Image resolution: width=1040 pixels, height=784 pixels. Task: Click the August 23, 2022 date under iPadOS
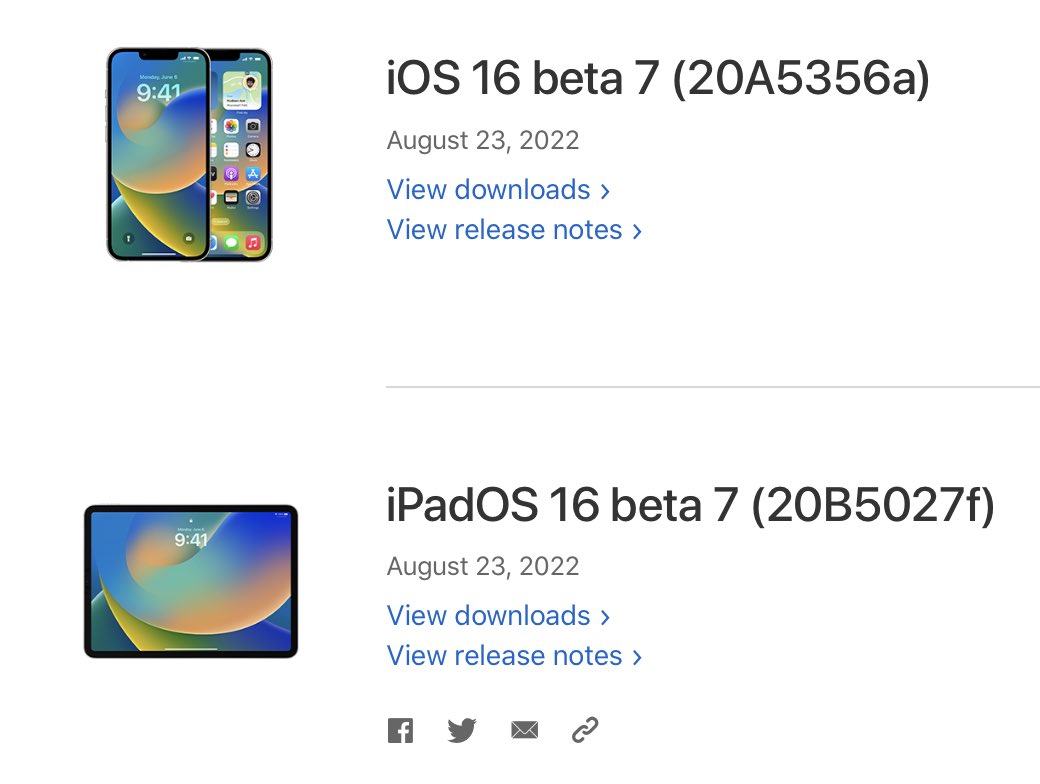[483, 567]
